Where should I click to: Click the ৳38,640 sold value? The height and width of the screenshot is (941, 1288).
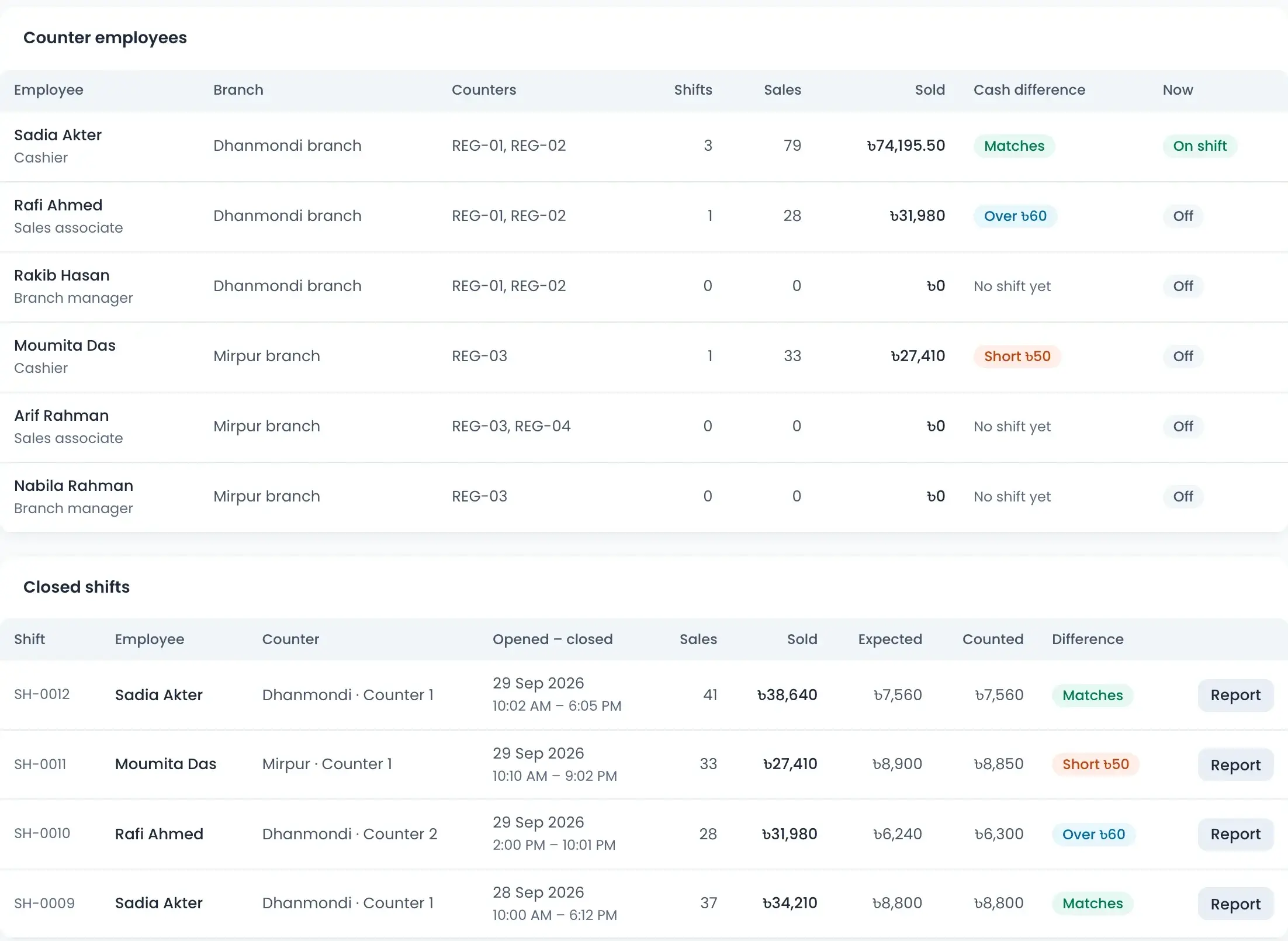787,695
